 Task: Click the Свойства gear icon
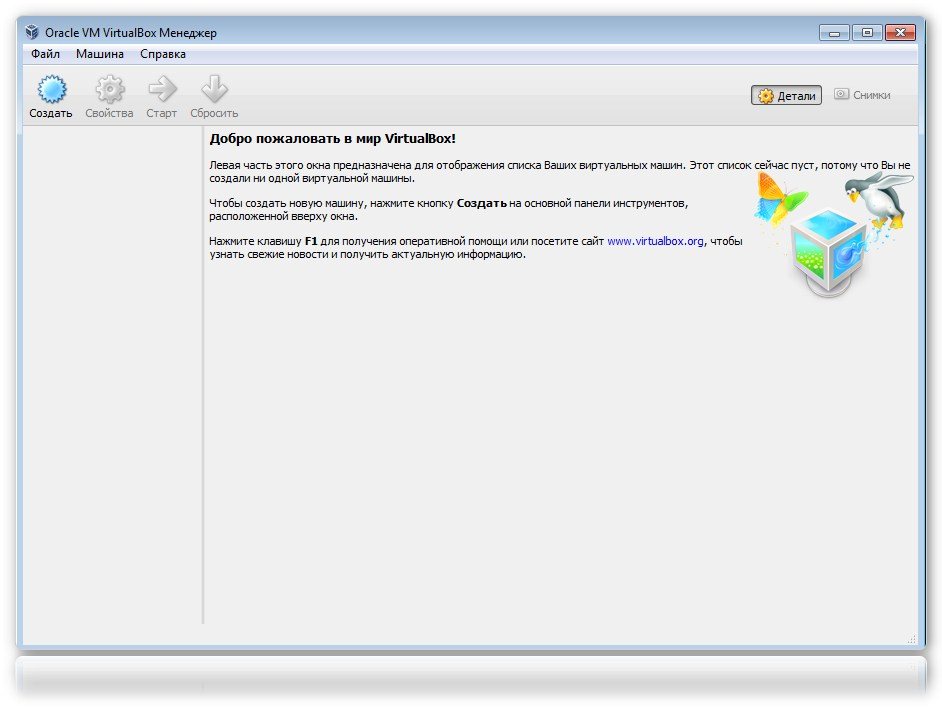click(x=109, y=91)
